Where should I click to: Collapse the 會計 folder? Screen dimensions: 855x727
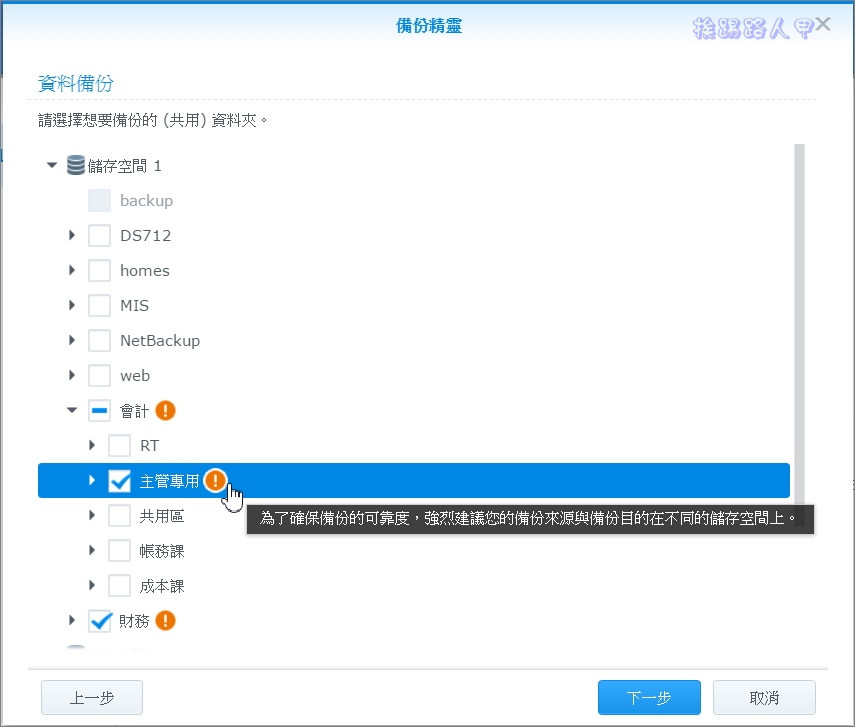point(72,410)
